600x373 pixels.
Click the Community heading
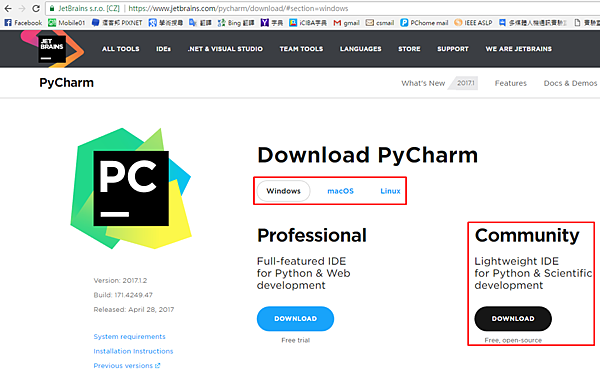pyautogui.click(x=527, y=235)
